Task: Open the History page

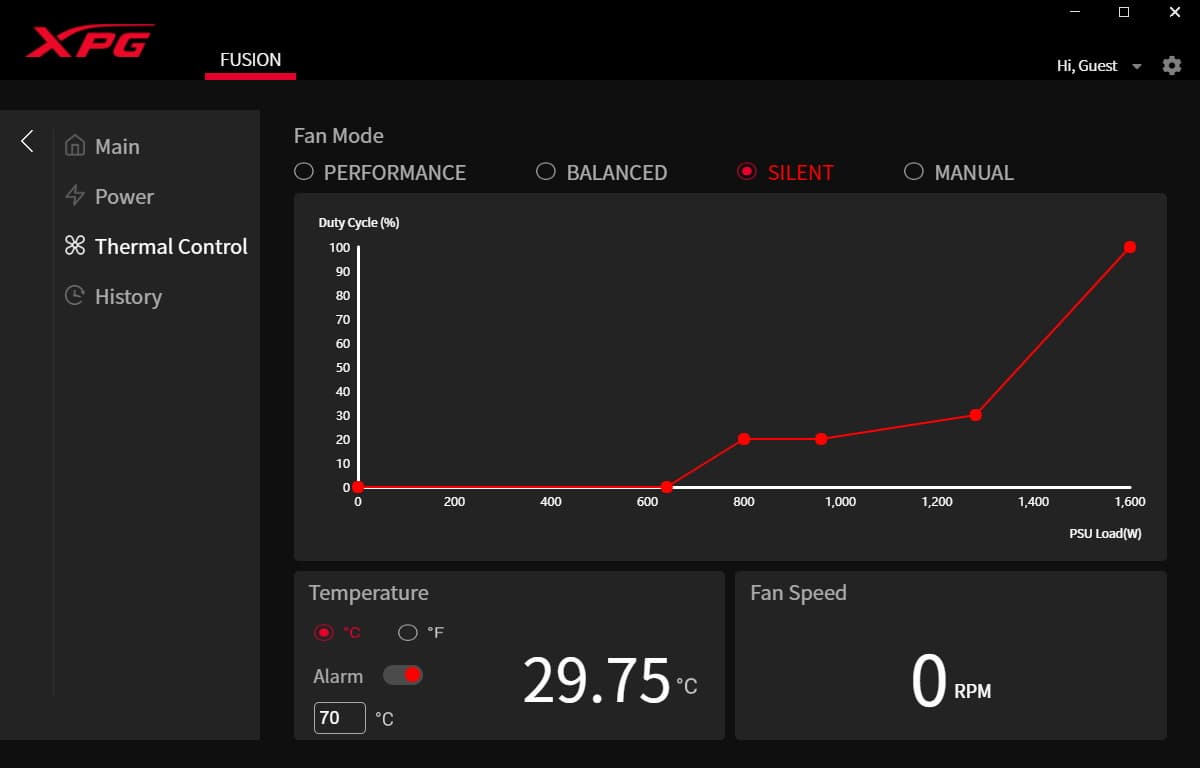Action: click(x=128, y=297)
